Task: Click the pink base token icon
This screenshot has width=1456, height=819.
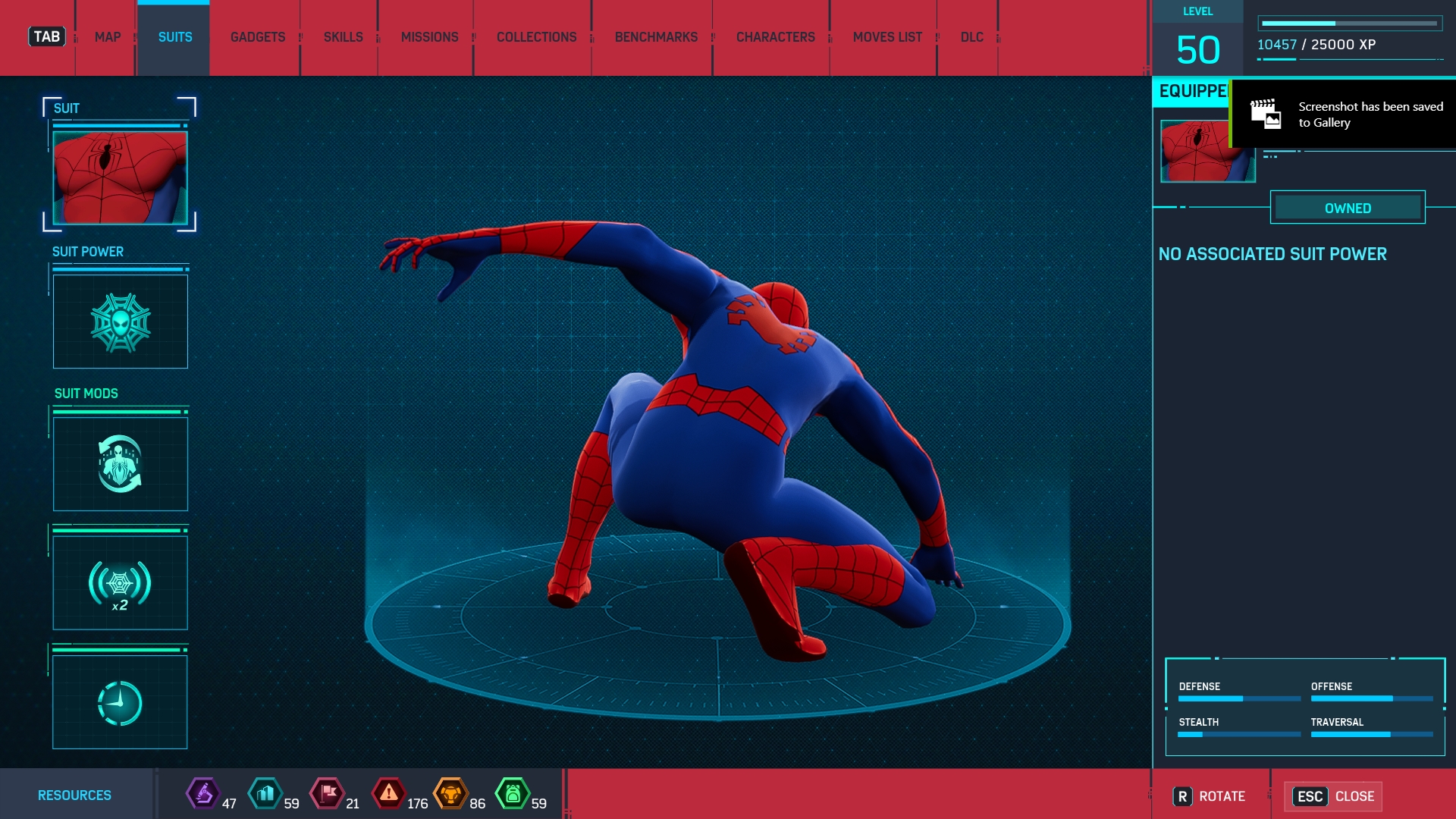Action: pos(328,794)
